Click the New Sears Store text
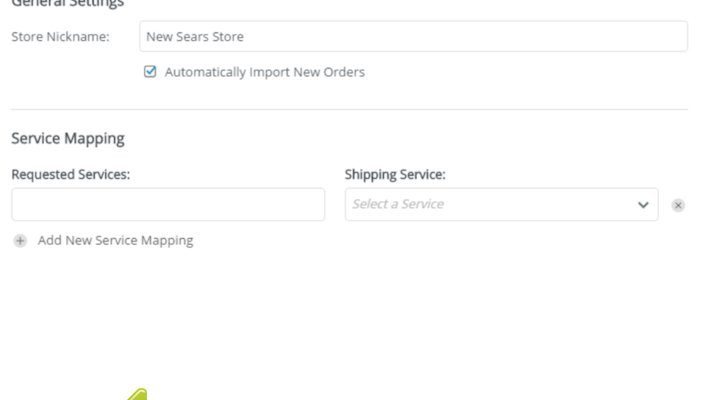 coord(195,37)
